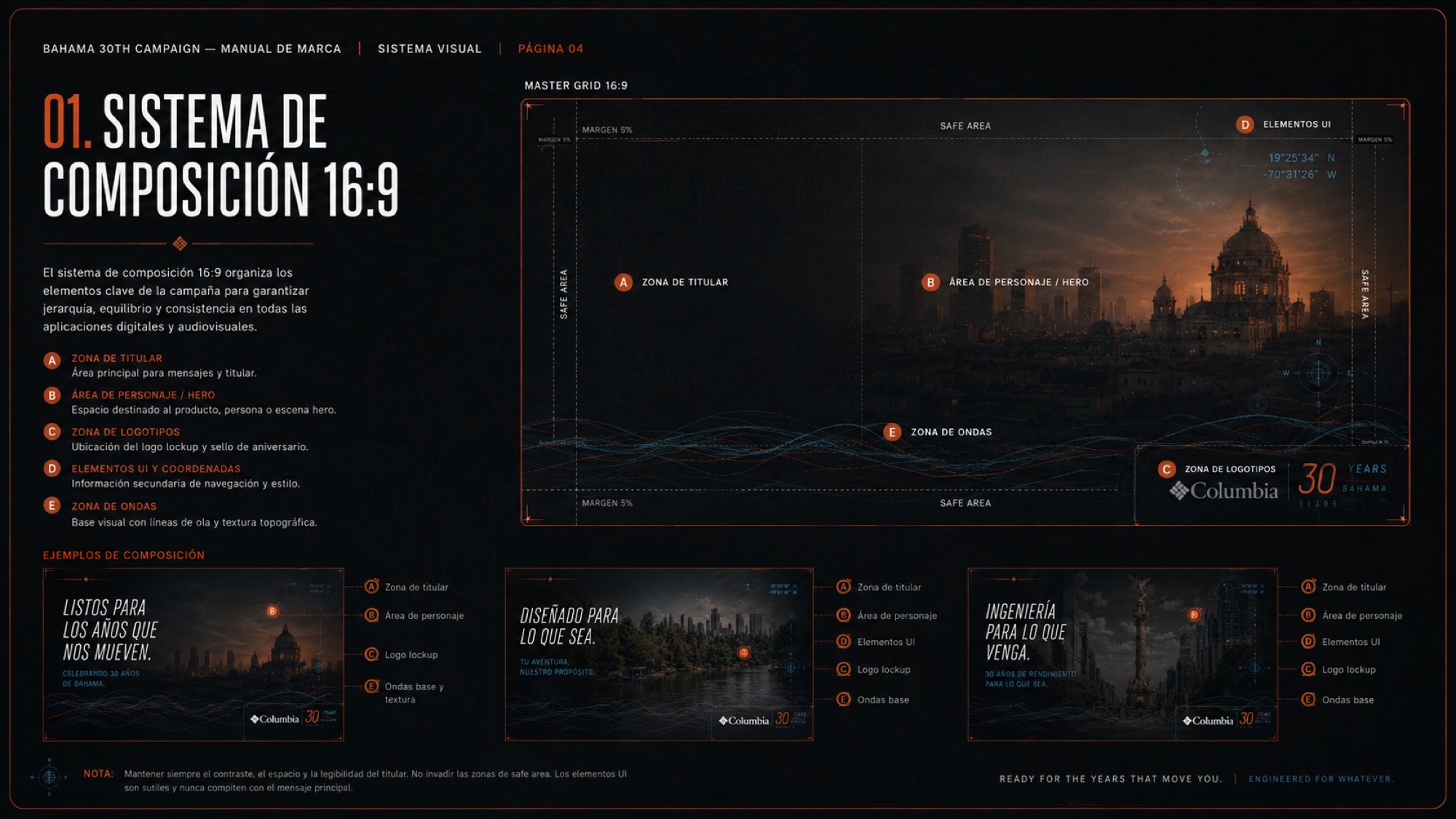The height and width of the screenshot is (819, 1456).
Task: Click the large Columbia logo in the master grid
Action: pyautogui.click(x=1224, y=491)
